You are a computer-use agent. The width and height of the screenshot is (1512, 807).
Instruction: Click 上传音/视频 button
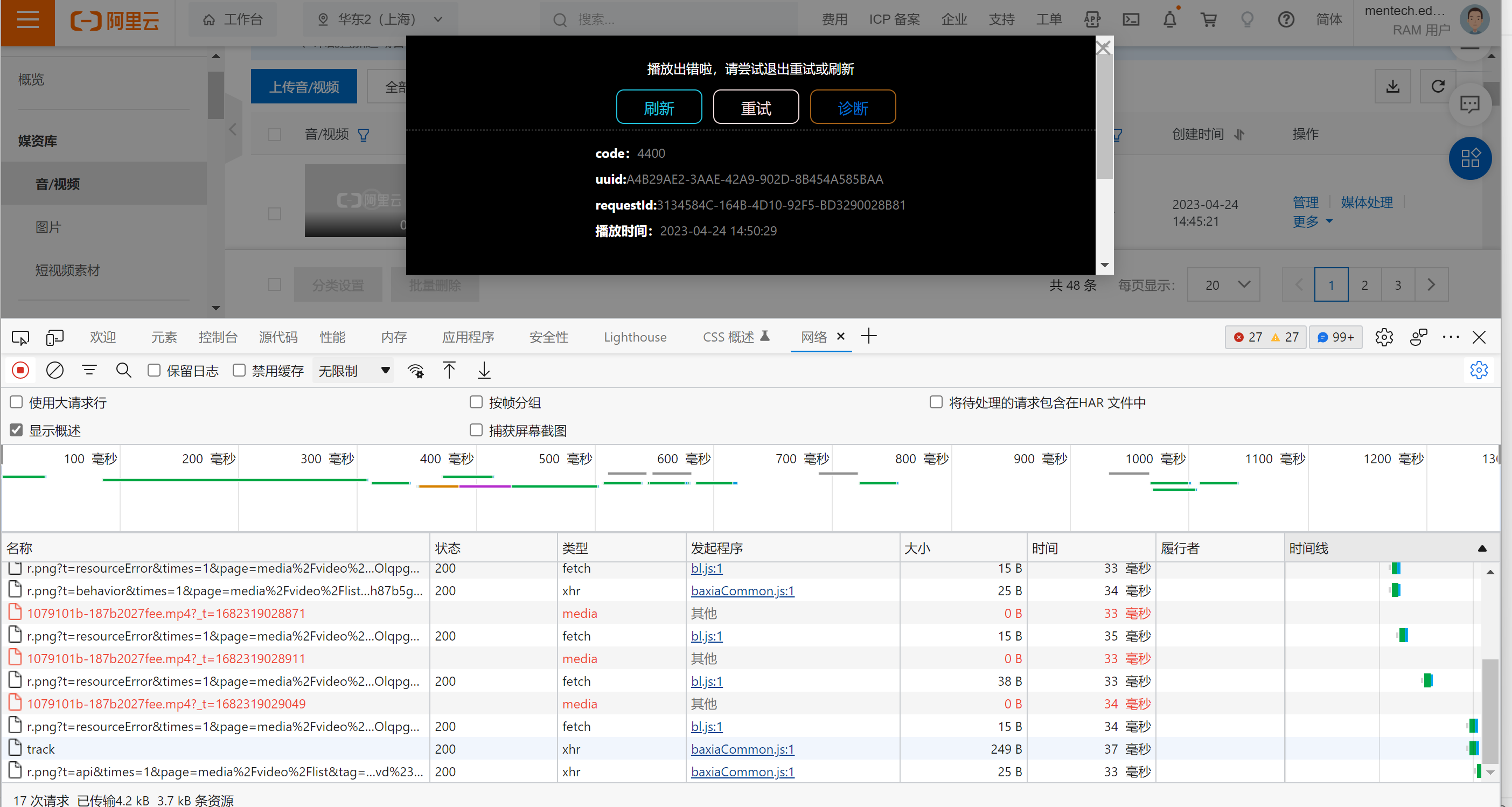(x=303, y=86)
